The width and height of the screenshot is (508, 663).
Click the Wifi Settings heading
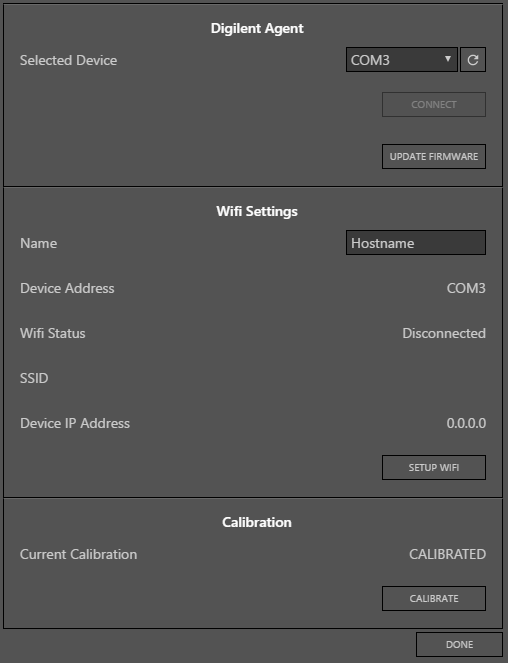pyautogui.click(x=257, y=211)
